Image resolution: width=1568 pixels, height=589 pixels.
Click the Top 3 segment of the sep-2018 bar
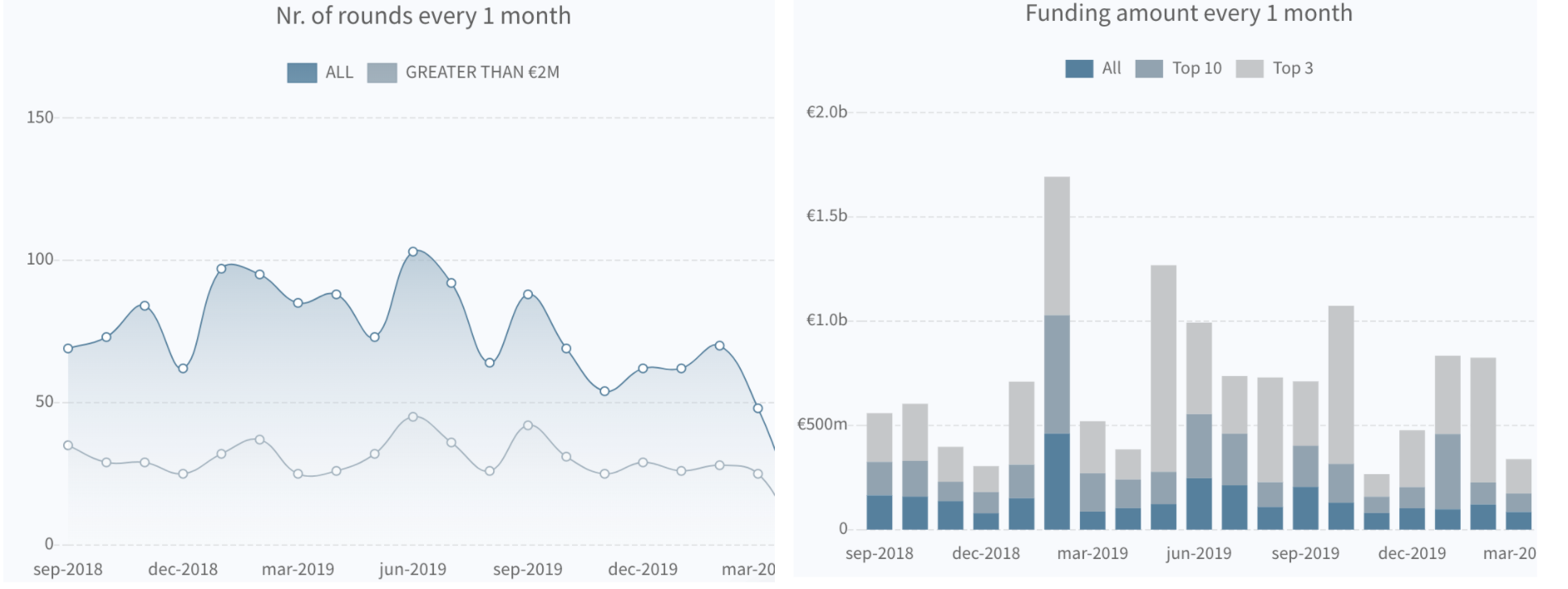point(880,438)
